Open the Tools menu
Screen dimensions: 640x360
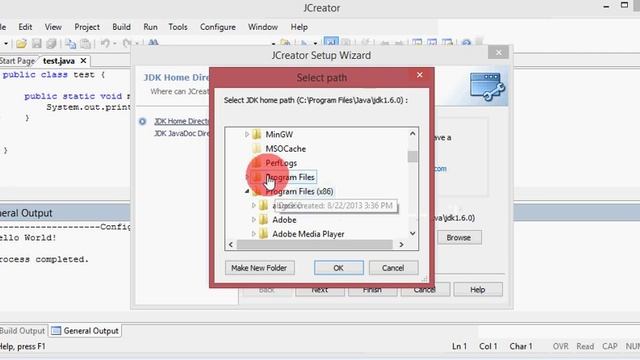(178, 27)
